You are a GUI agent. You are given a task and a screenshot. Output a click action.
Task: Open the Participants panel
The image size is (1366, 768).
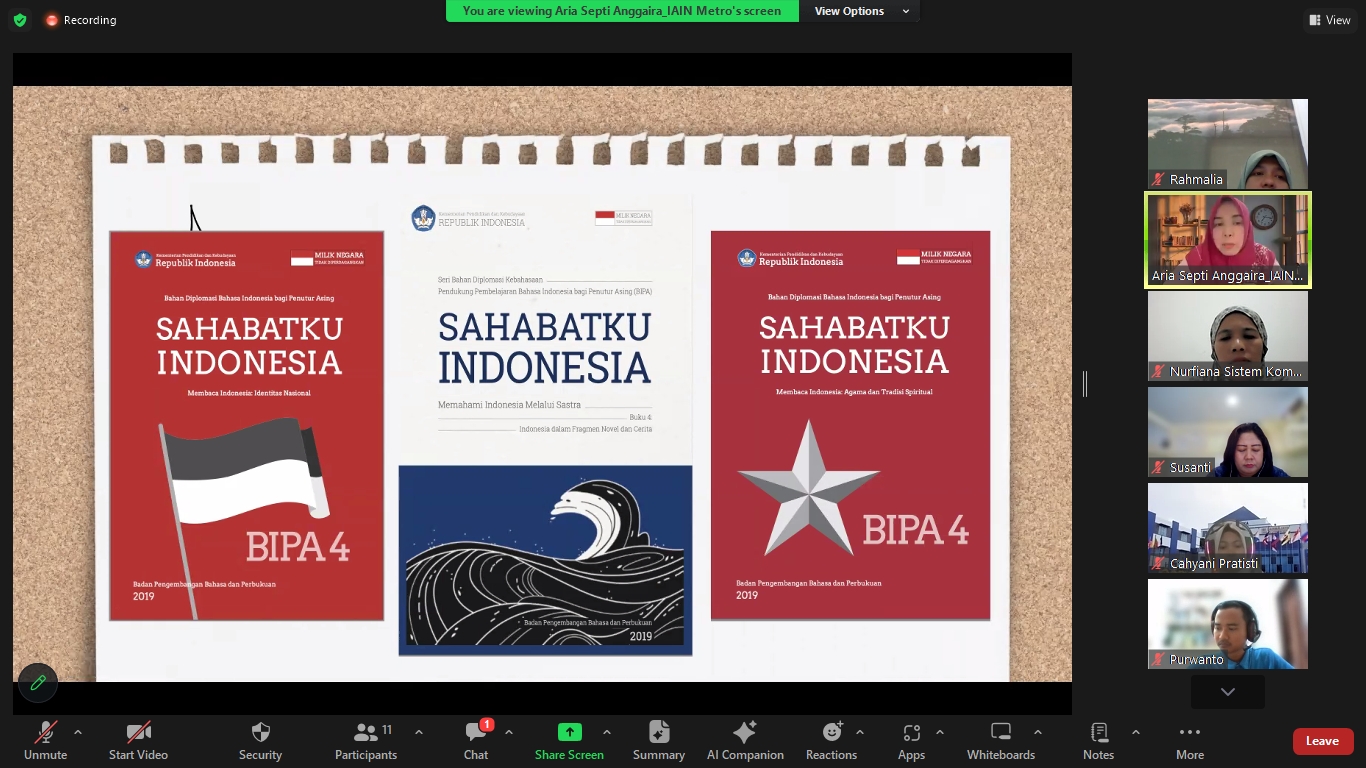(x=366, y=741)
